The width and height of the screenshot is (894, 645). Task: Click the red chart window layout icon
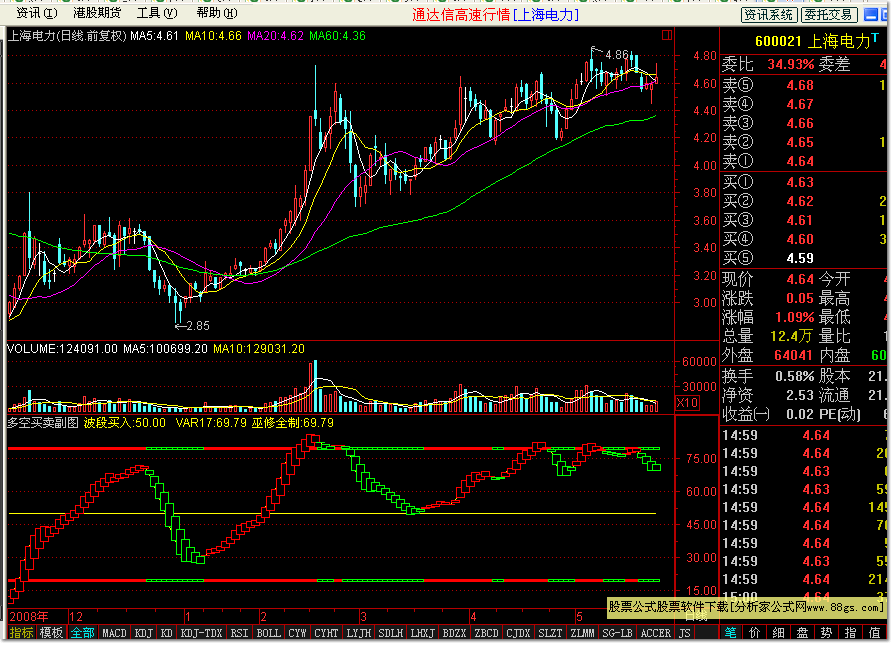[667, 35]
